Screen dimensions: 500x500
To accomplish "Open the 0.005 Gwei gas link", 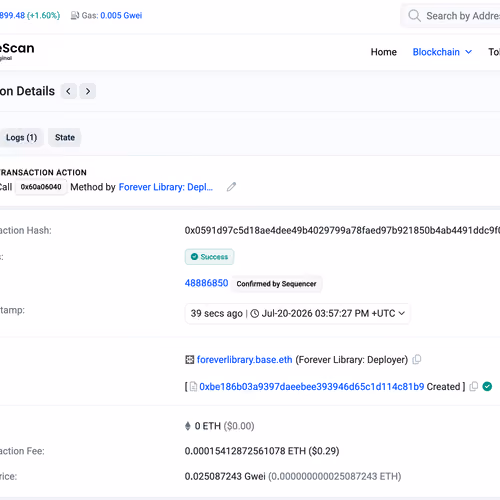I will [121, 15].
